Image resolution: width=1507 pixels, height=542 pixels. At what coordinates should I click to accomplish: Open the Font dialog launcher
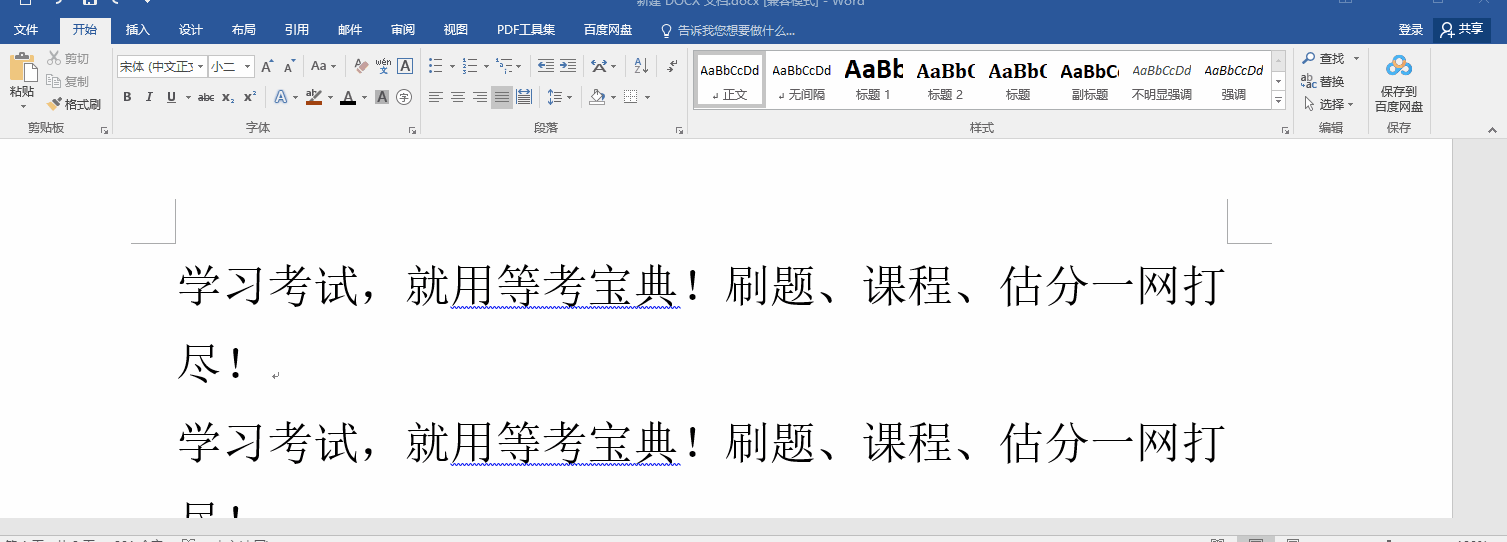[x=412, y=130]
